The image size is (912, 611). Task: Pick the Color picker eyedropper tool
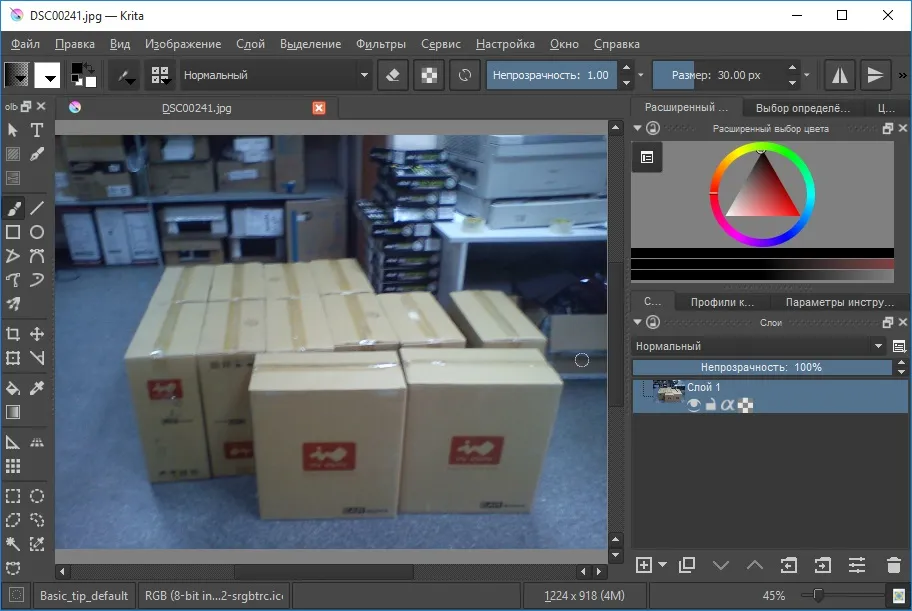(x=37, y=388)
